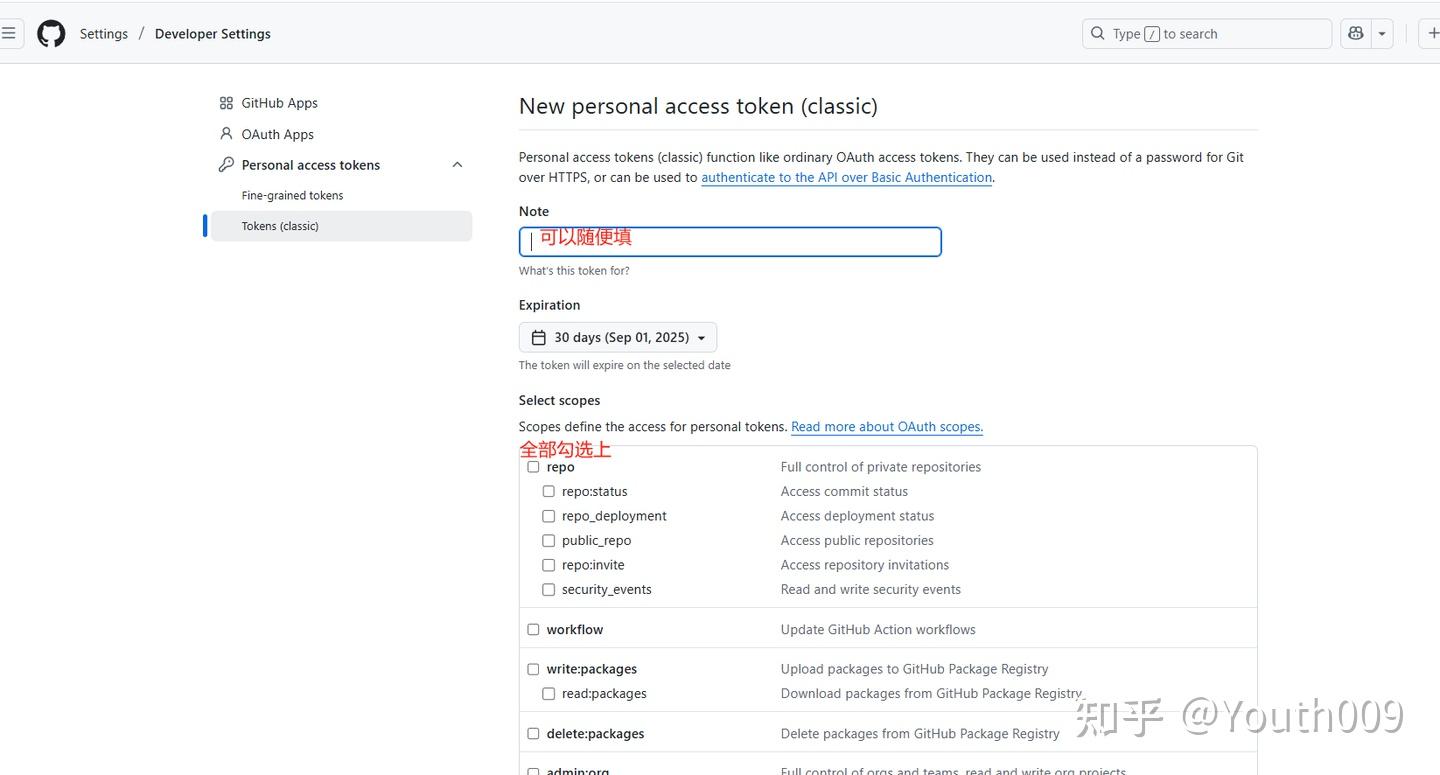Go to Fine-grained tokens page

pos(292,196)
